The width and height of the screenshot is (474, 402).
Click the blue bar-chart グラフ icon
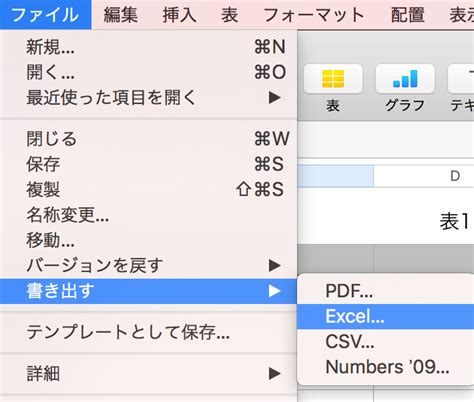click(x=405, y=79)
